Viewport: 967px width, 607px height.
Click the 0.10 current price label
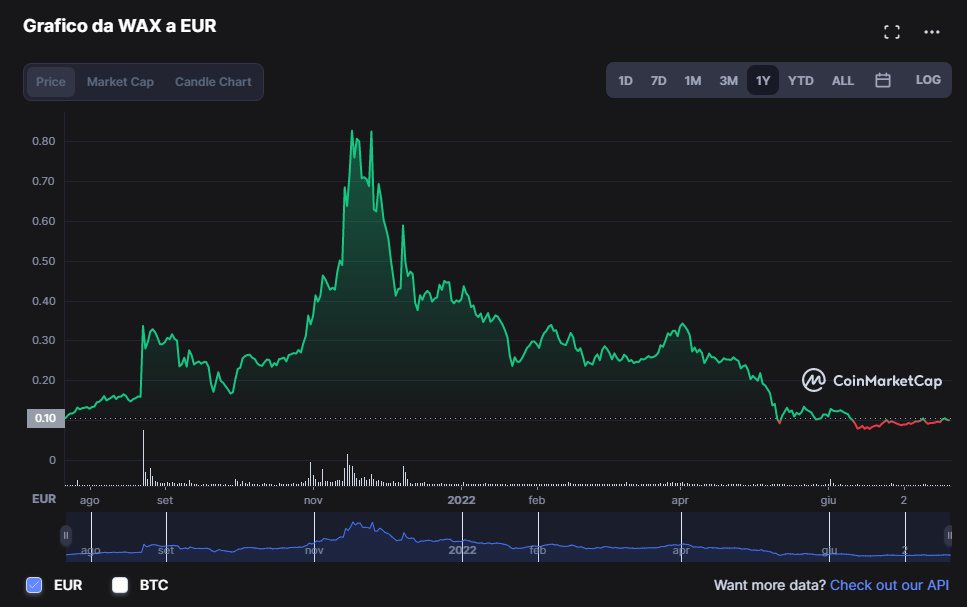pos(46,418)
